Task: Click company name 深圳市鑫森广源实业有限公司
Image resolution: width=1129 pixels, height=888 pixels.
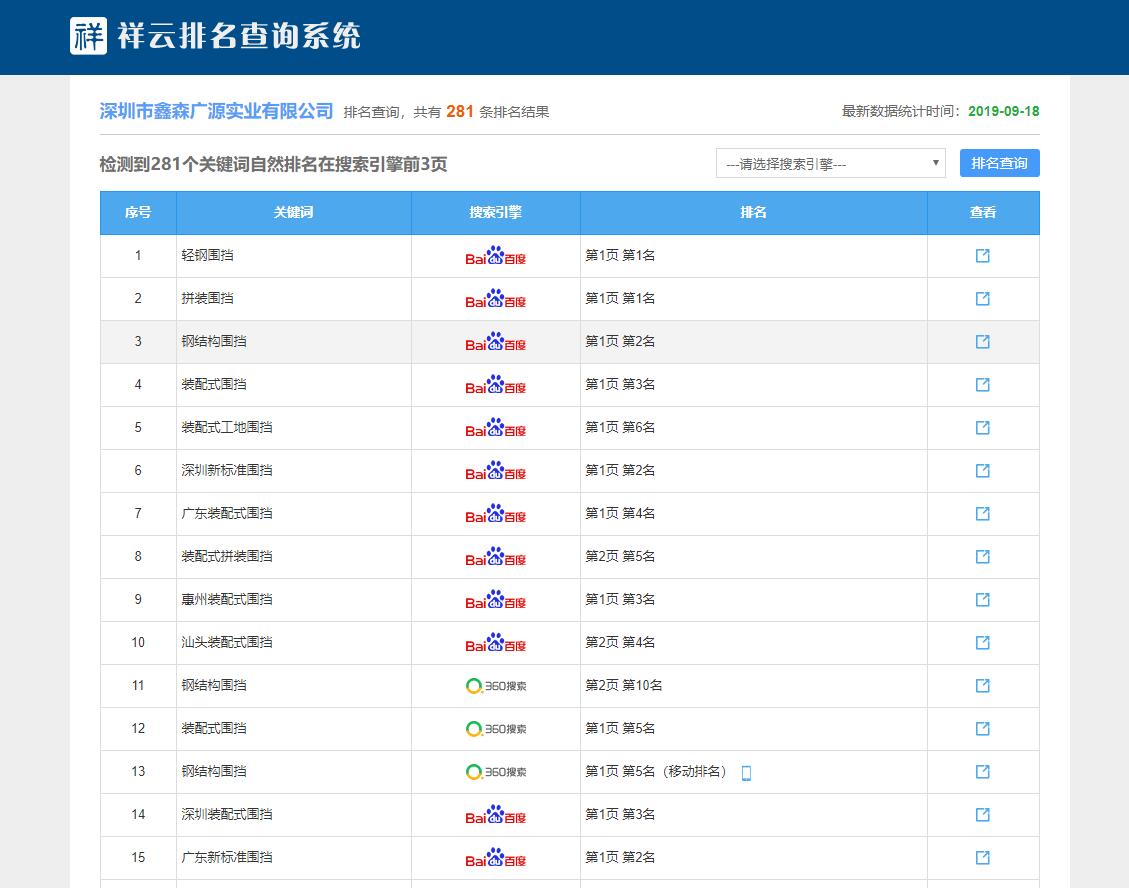Action: coord(216,111)
